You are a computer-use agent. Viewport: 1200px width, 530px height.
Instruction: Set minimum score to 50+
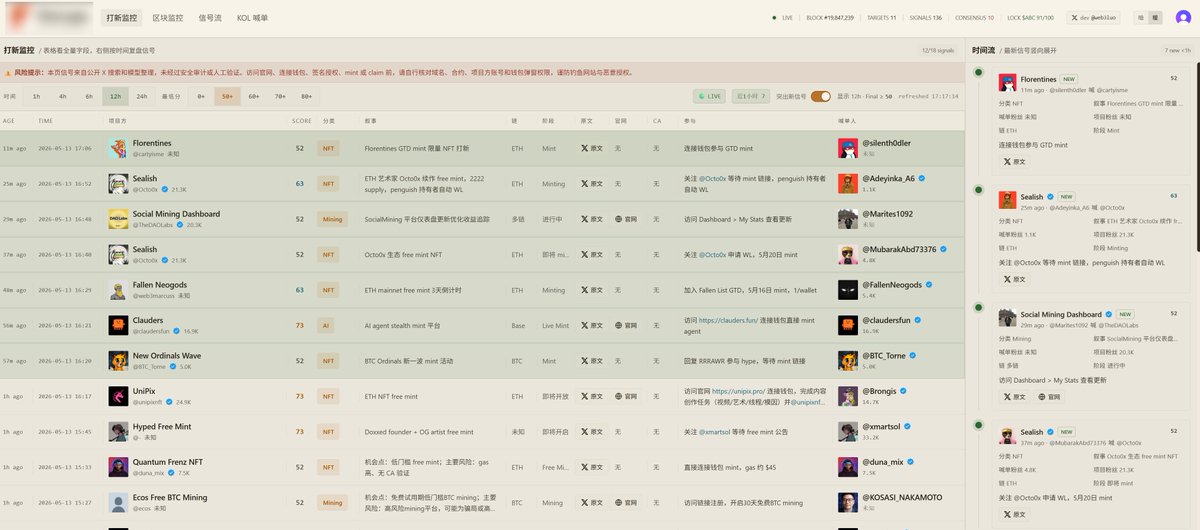tap(228, 96)
